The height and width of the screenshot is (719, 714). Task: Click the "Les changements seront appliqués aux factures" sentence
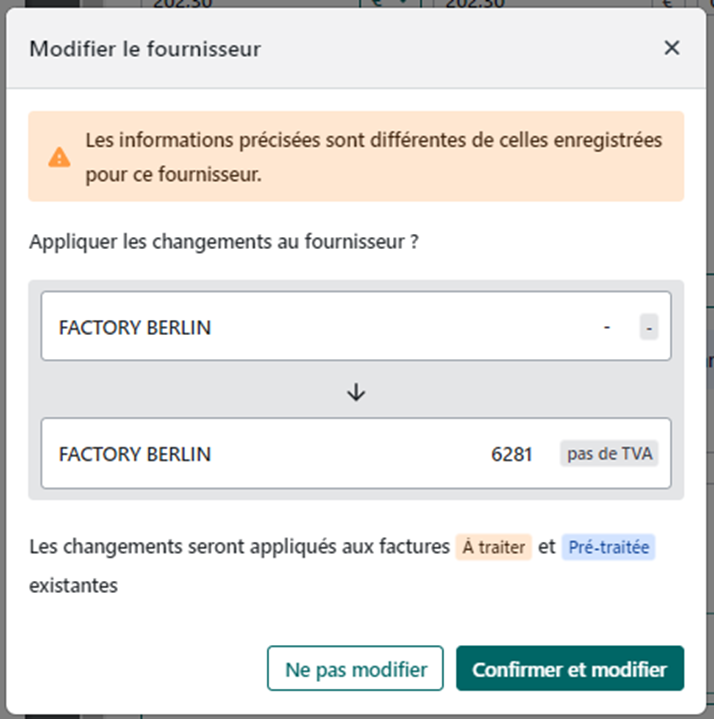[x=239, y=548]
